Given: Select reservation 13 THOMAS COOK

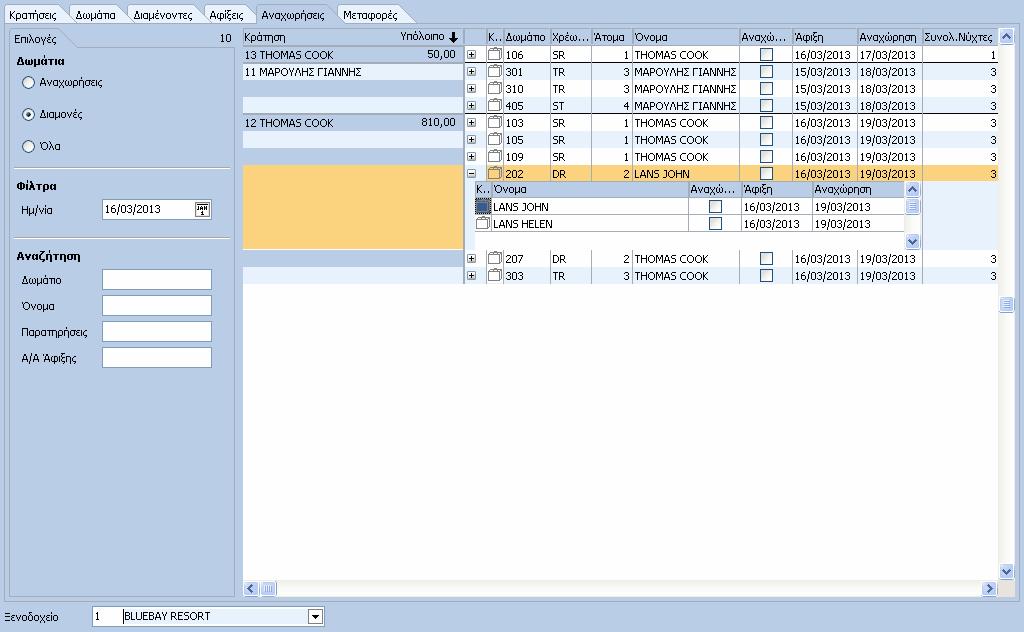Looking at the screenshot, I should pos(353,55).
